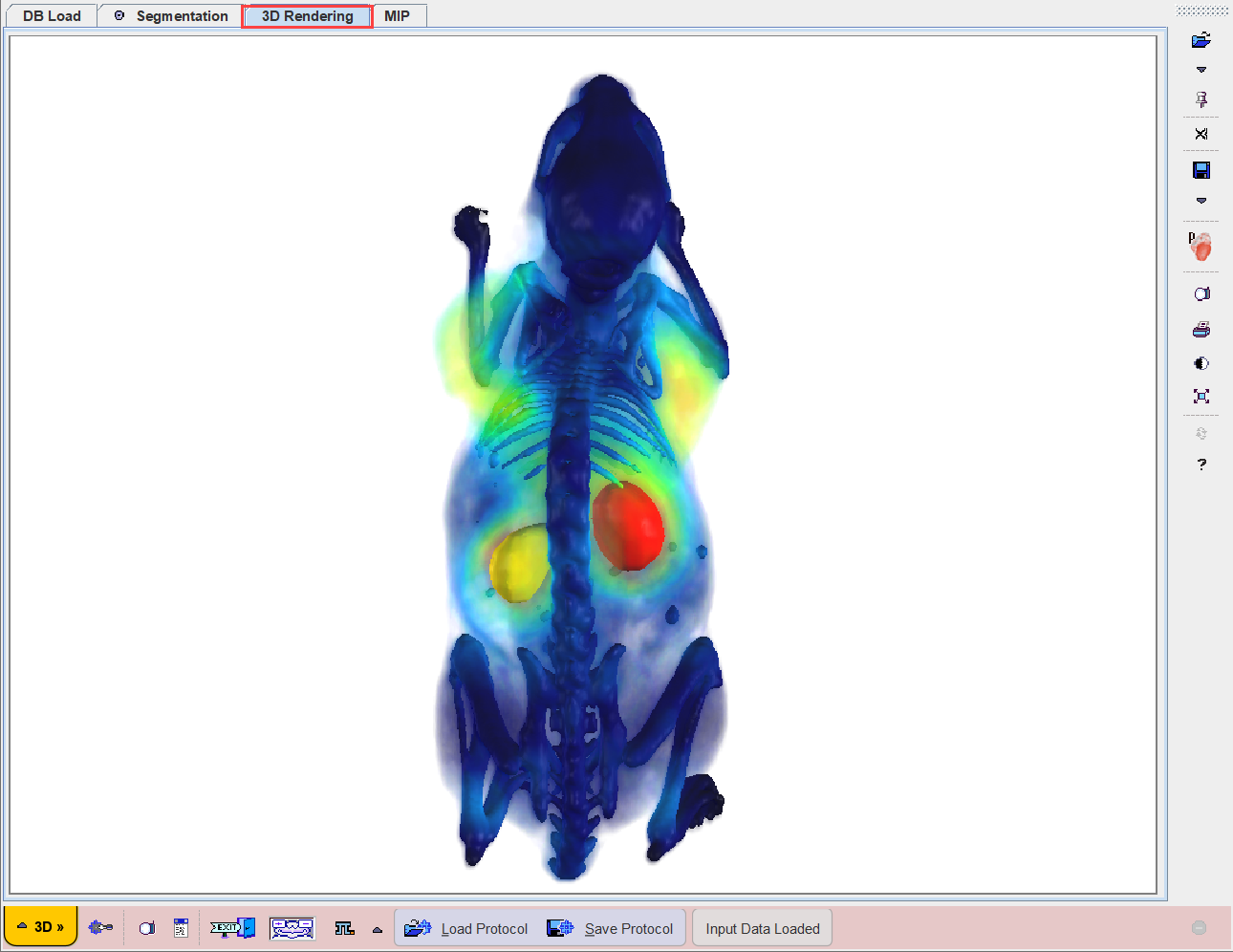Click the pushpin icon in right sidebar
Image resolution: width=1233 pixels, height=952 pixels.
pyautogui.click(x=1201, y=99)
